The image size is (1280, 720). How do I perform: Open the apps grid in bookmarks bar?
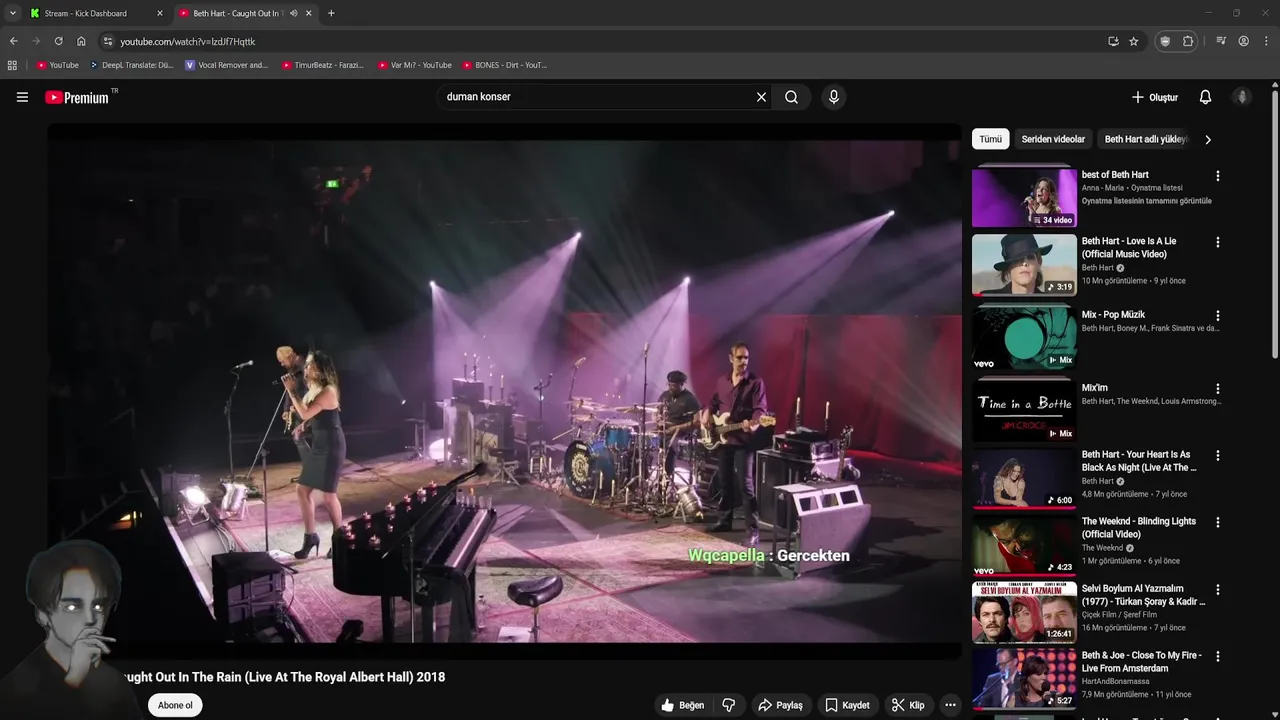click(x=12, y=65)
